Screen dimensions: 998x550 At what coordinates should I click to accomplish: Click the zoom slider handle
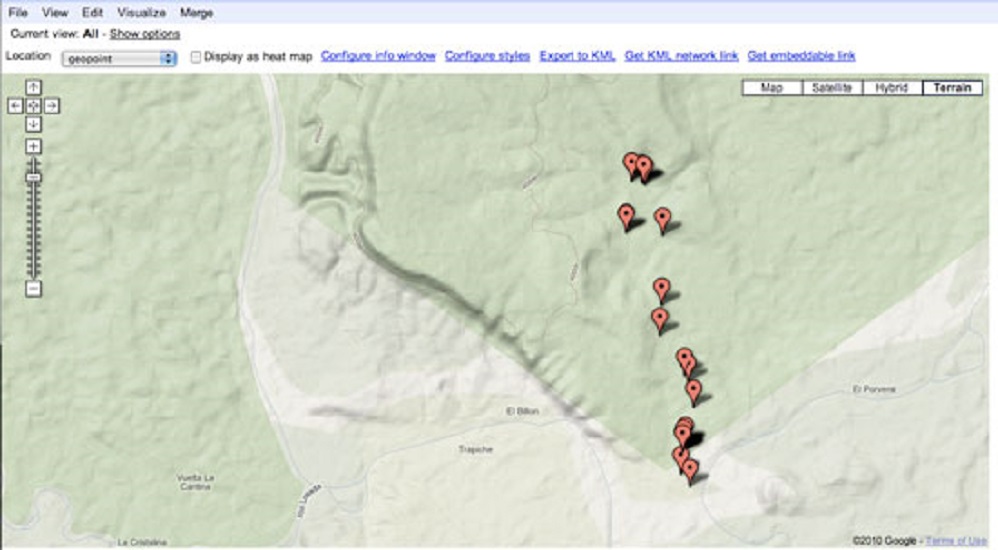[33, 178]
